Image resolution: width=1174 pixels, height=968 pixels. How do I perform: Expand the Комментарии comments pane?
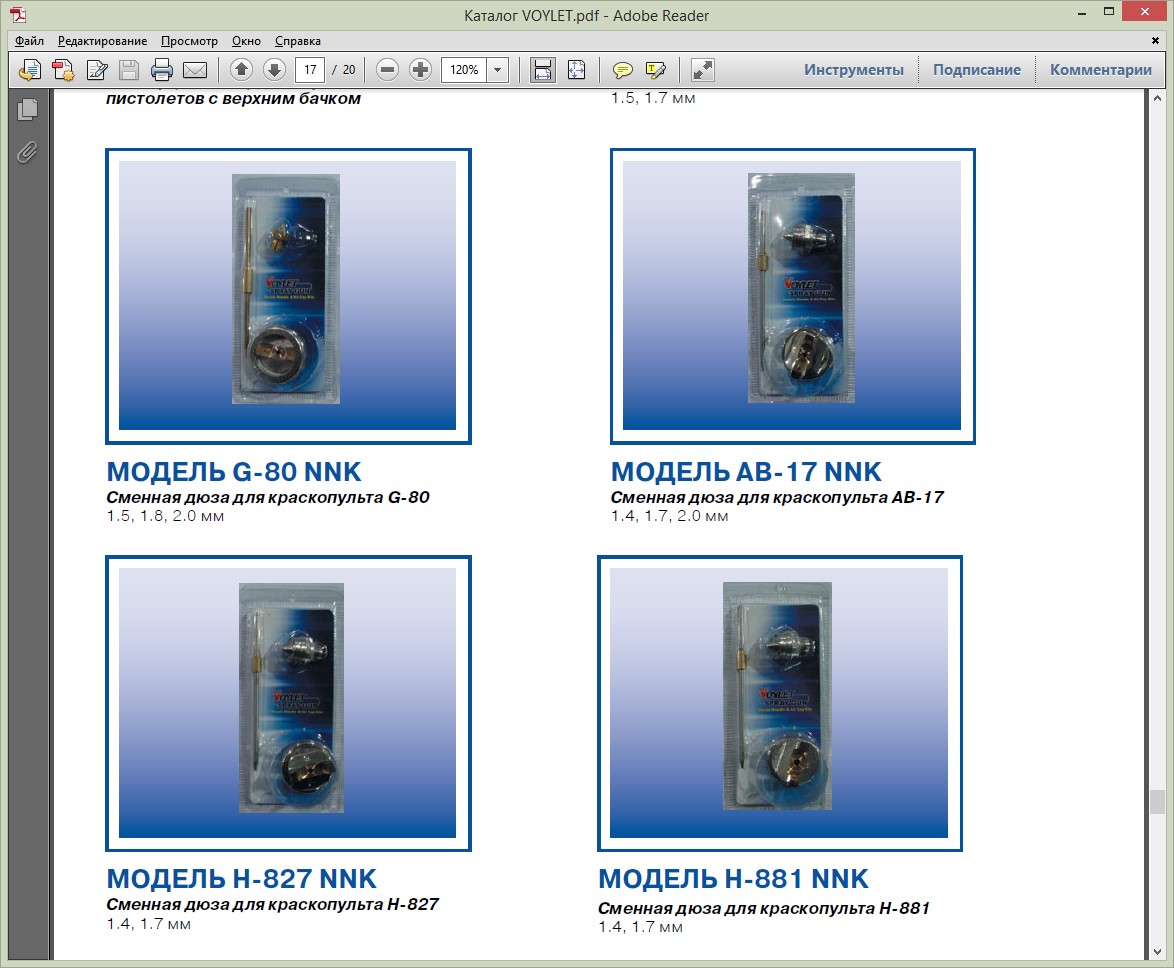(1100, 70)
